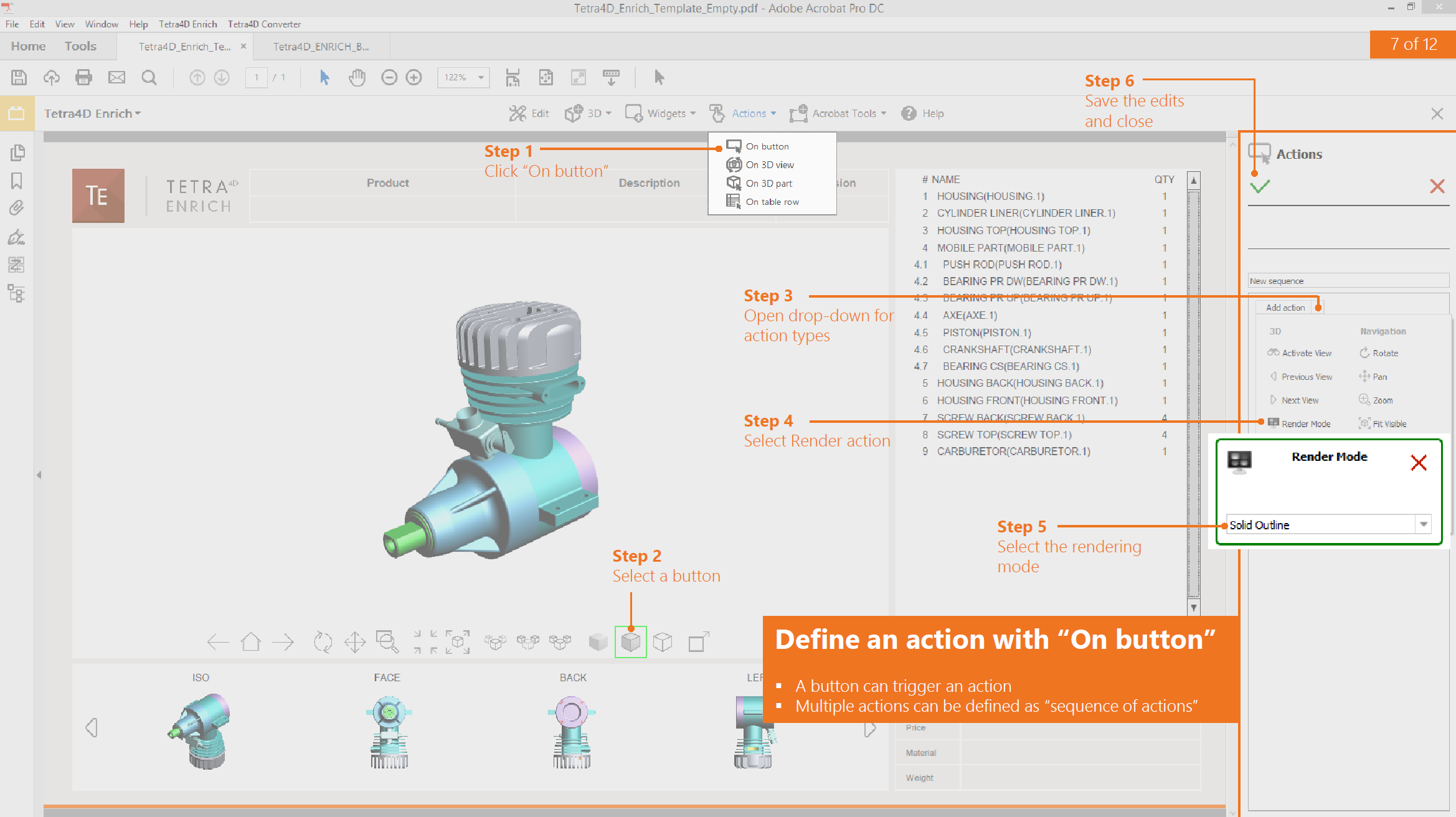Switch to the Tools tab
Viewport: 1456px width, 817px height.
pyautogui.click(x=80, y=46)
